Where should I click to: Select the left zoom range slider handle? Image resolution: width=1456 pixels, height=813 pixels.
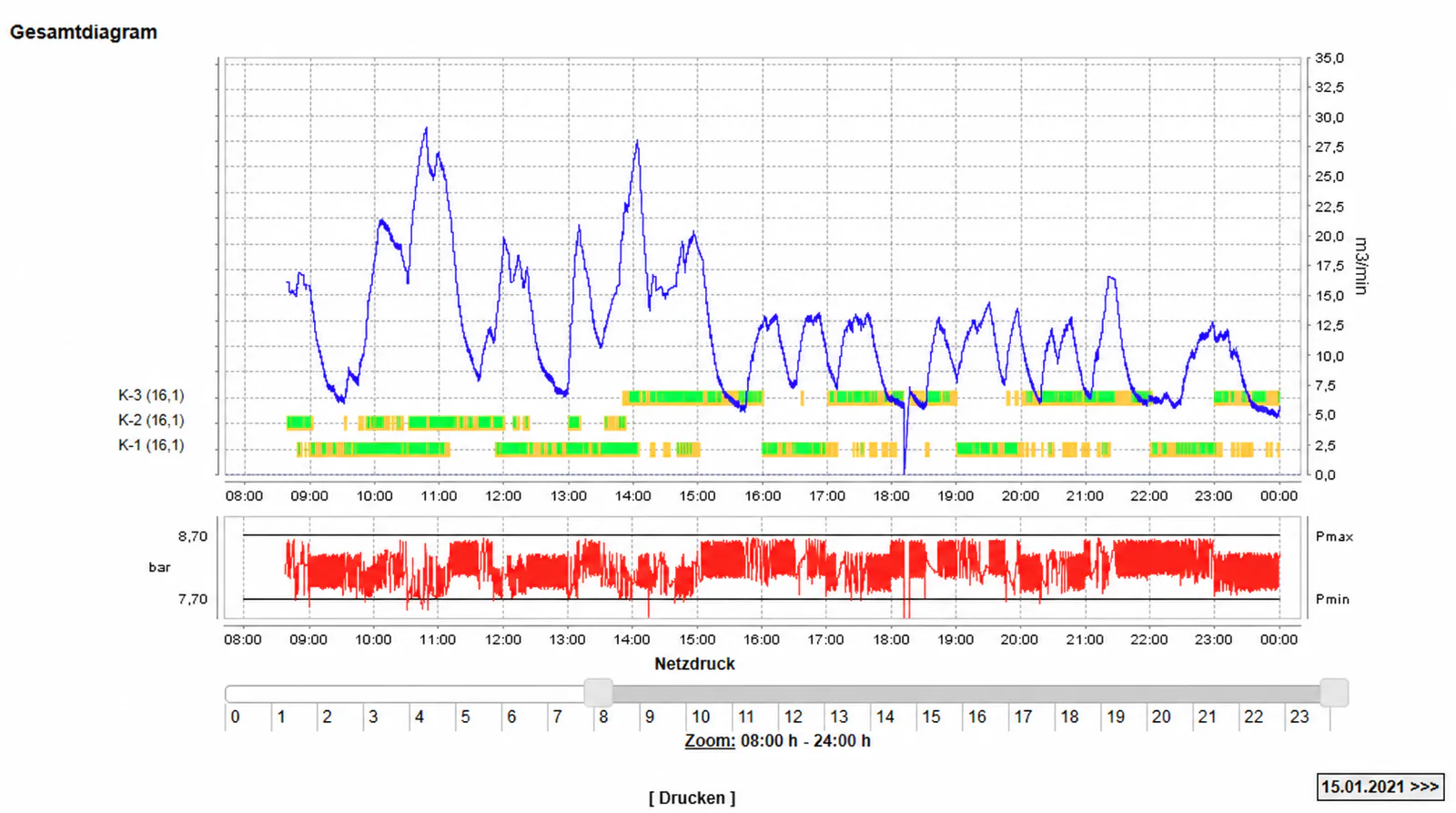coord(598,693)
